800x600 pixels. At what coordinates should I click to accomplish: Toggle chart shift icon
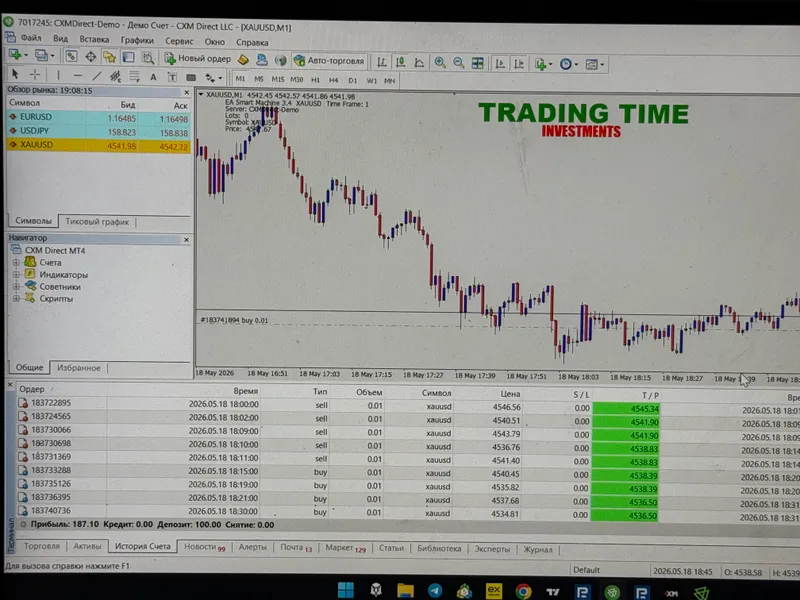(519, 64)
